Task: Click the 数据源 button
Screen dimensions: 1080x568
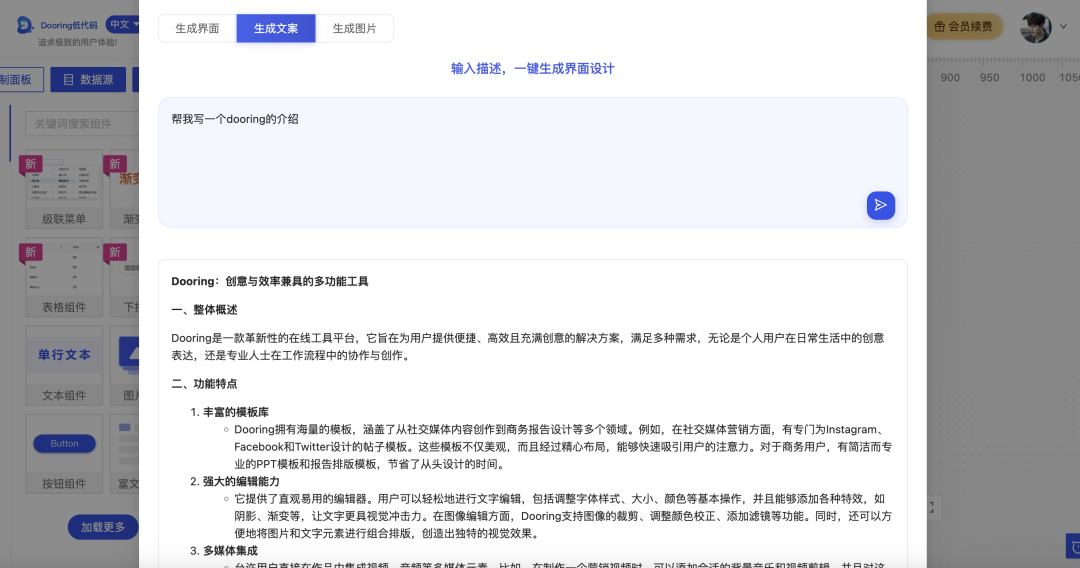Action: pyautogui.click(x=88, y=80)
